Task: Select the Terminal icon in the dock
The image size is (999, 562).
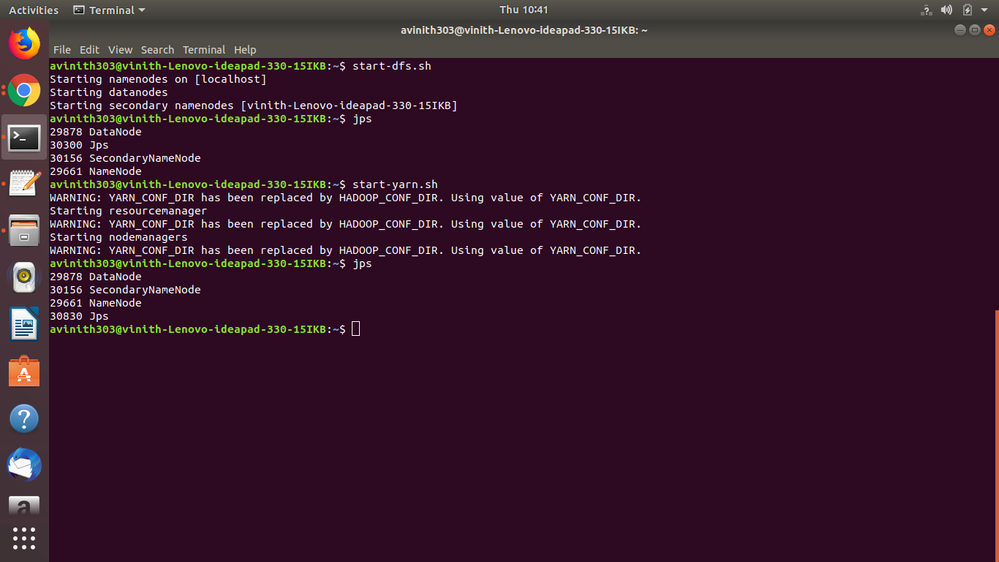Action: pos(24,138)
